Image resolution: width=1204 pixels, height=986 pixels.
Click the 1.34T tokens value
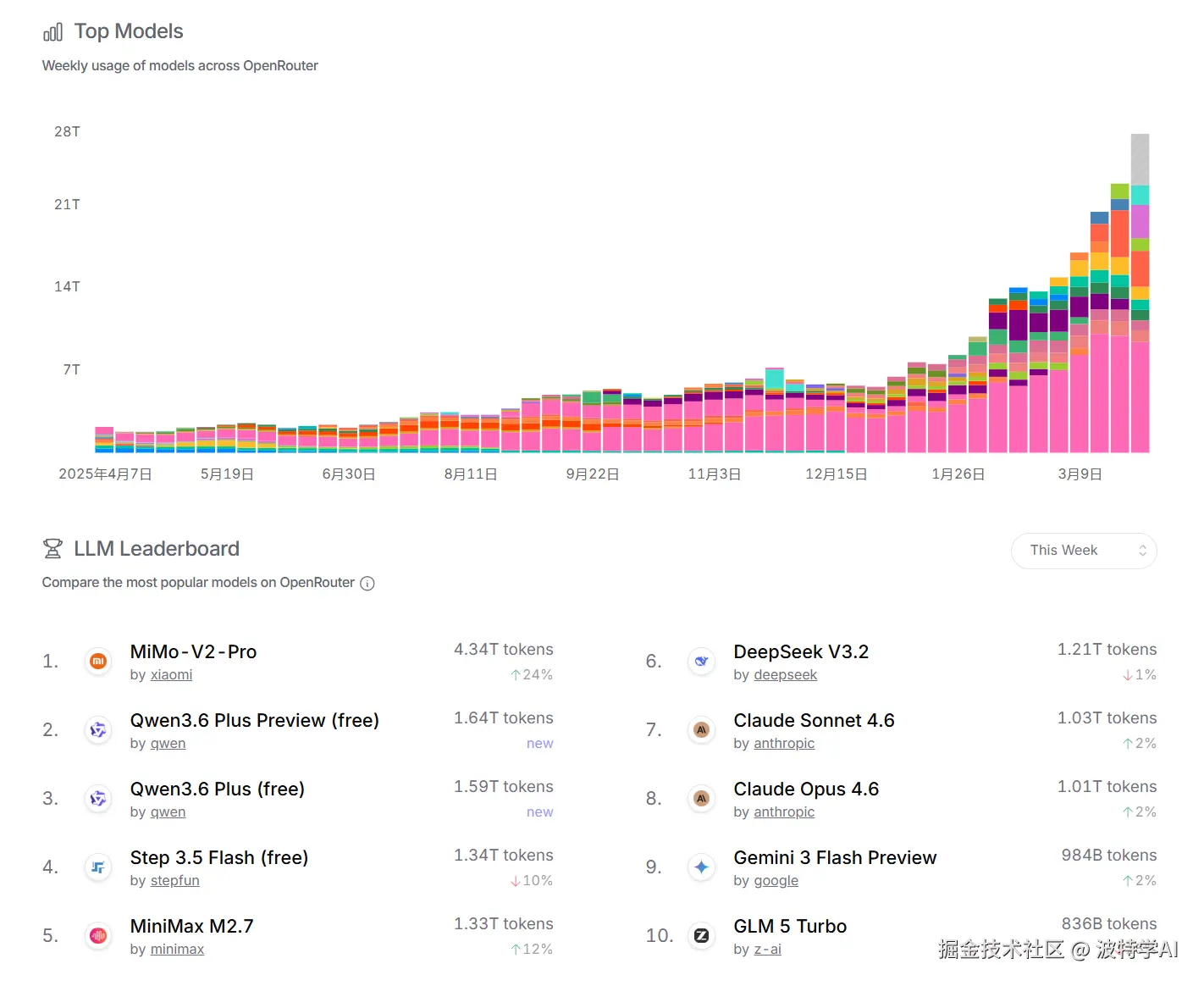point(504,856)
